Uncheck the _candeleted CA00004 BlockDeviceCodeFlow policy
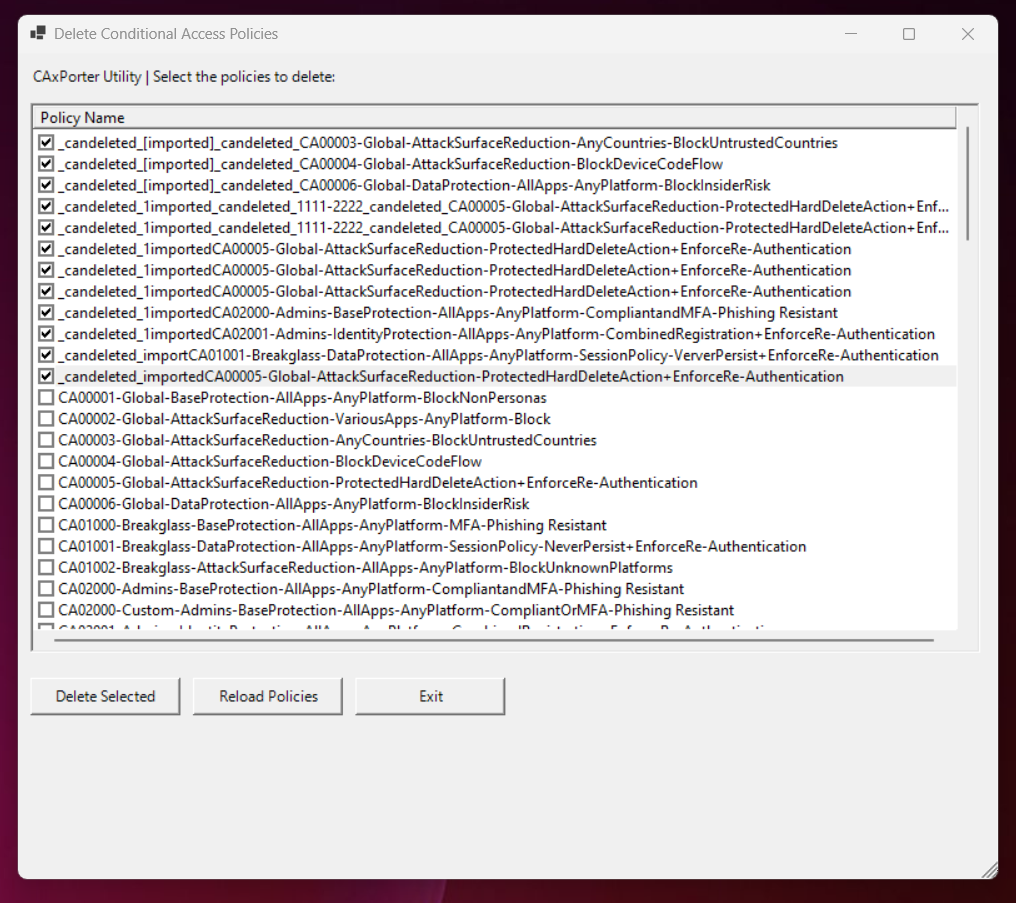This screenshot has width=1016, height=903. [46, 164]
